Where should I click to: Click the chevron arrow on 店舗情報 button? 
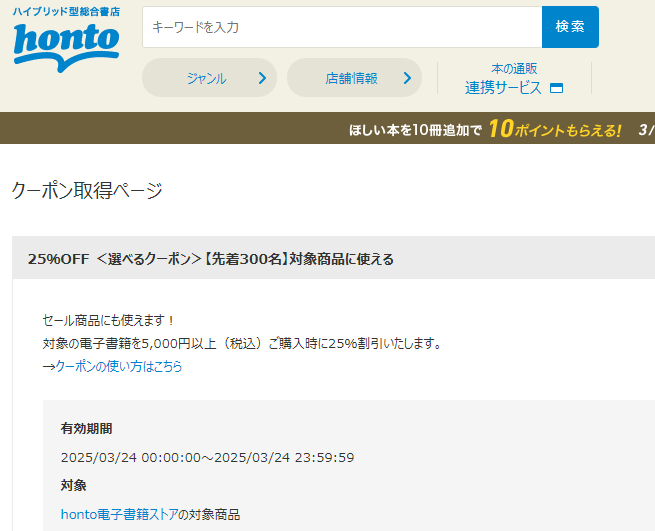coord(407,78)
